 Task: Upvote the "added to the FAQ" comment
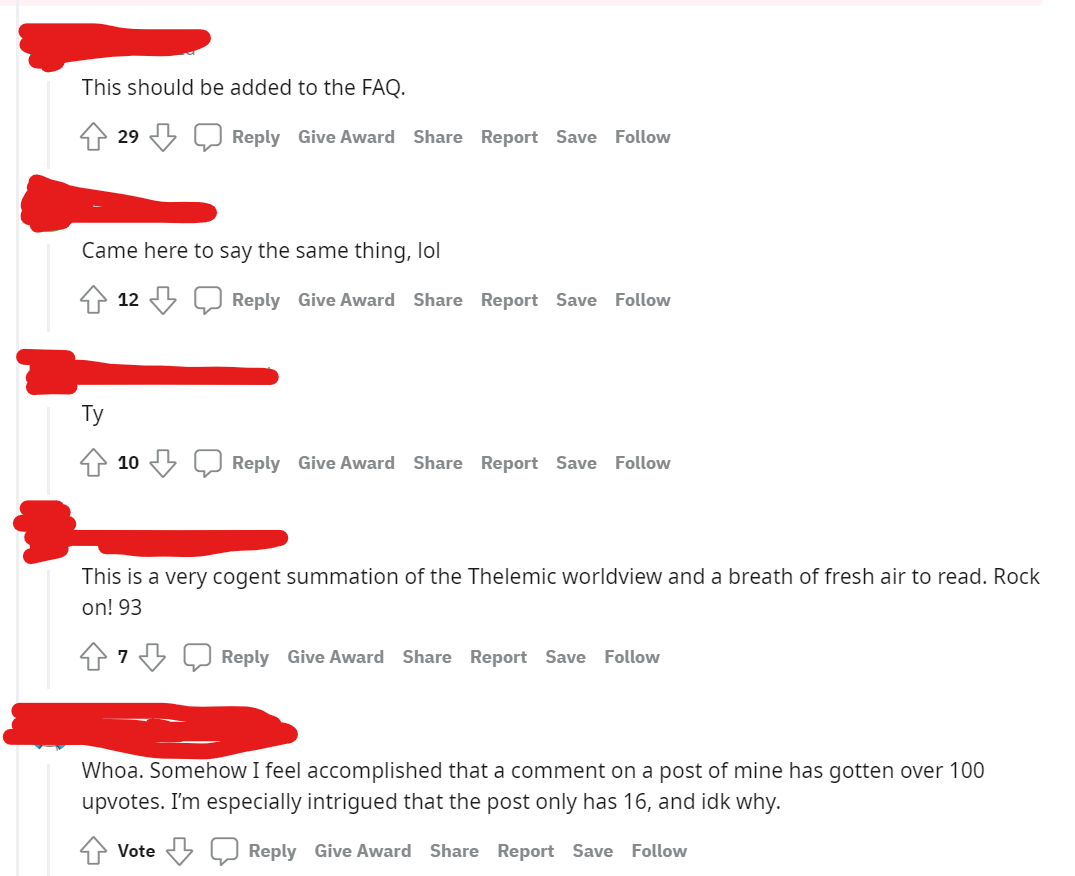tap(93, 136)
